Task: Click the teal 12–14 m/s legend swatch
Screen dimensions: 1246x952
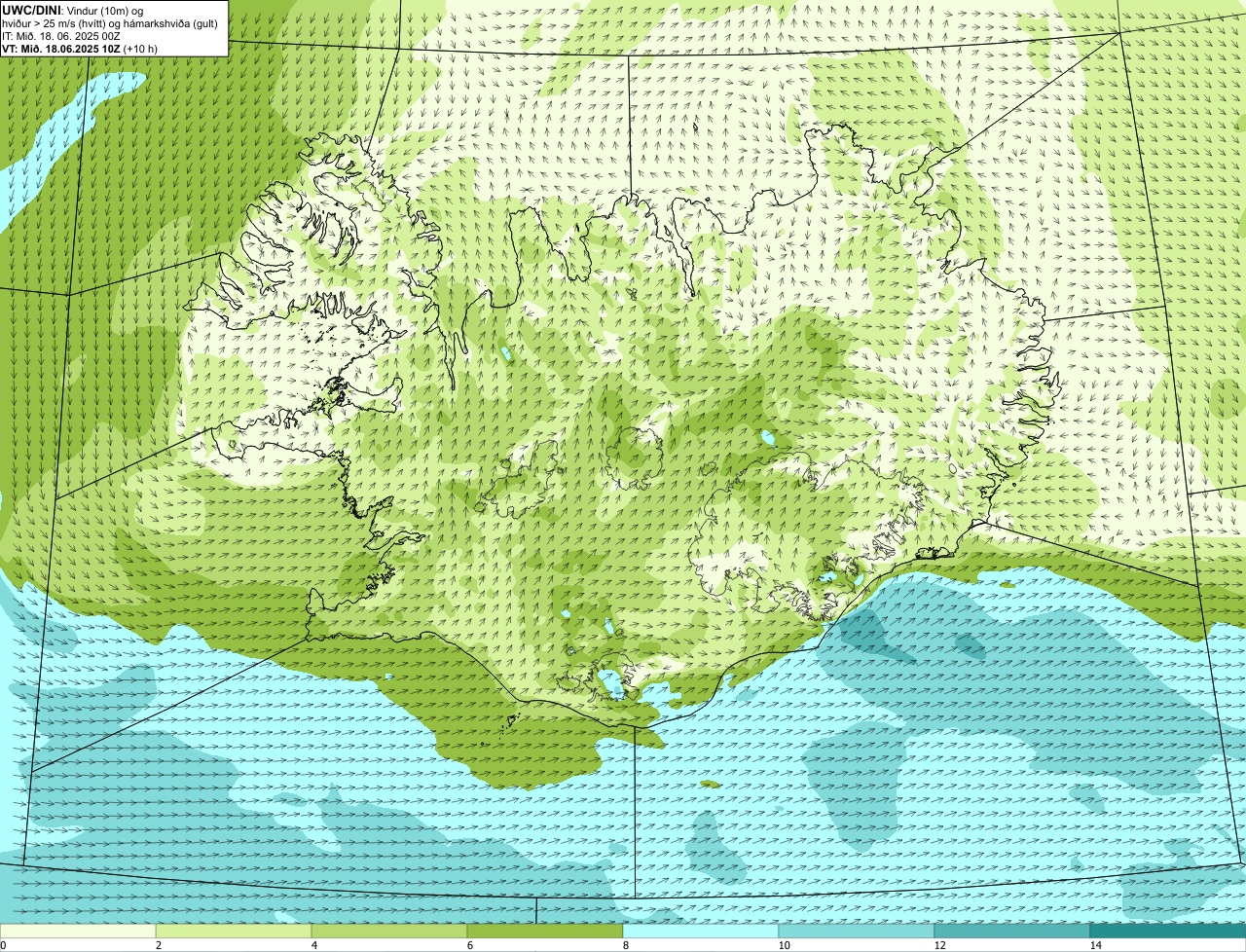Action: (x=1012, y=931)
